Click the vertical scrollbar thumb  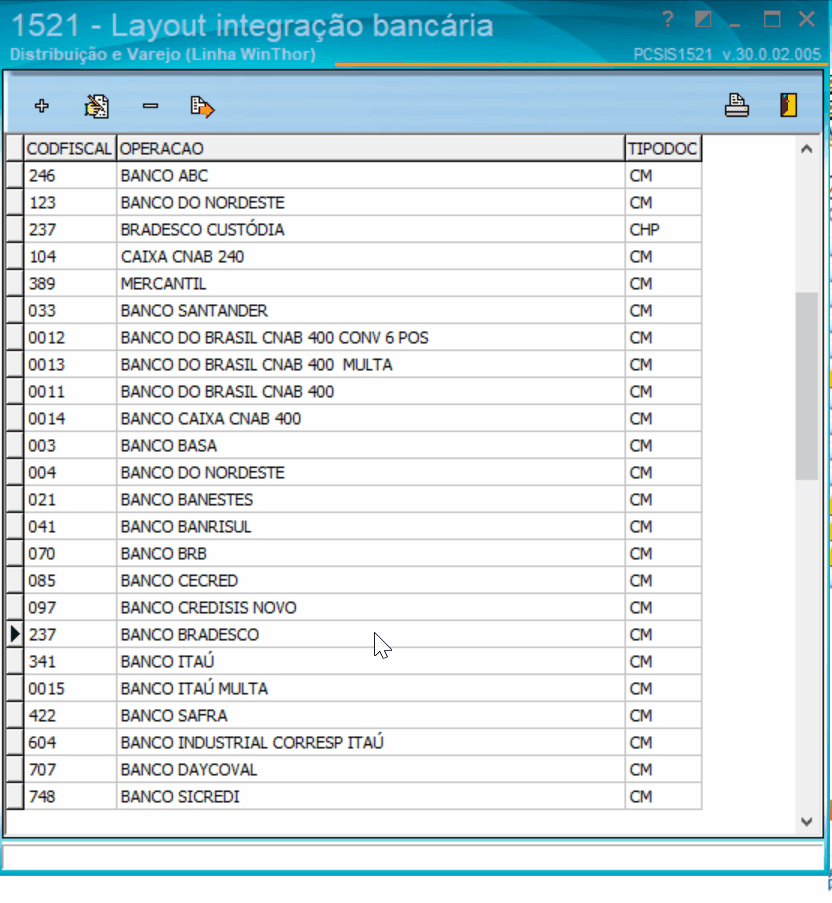pos(807,386)
